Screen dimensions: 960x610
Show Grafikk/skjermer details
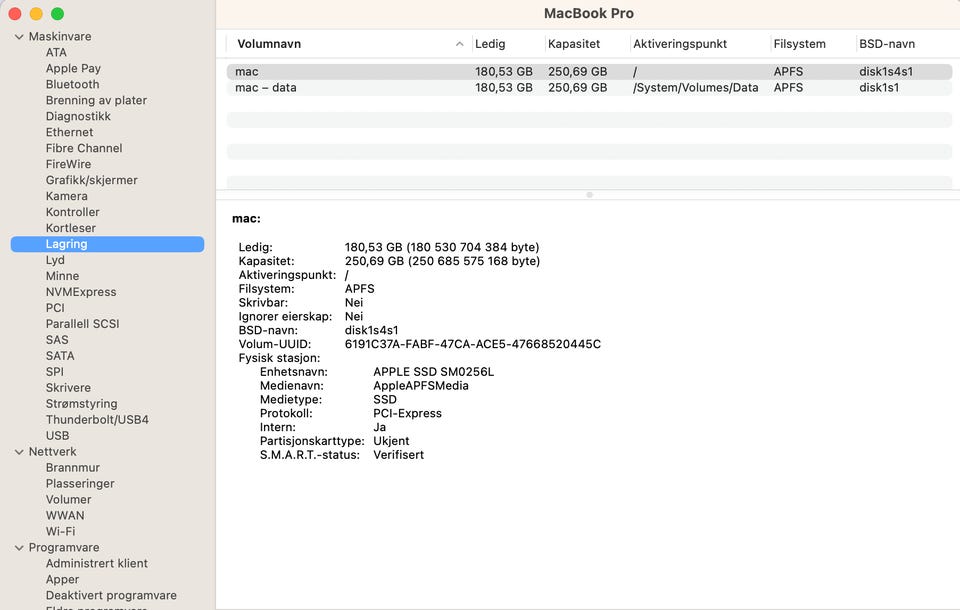point(91,180)
